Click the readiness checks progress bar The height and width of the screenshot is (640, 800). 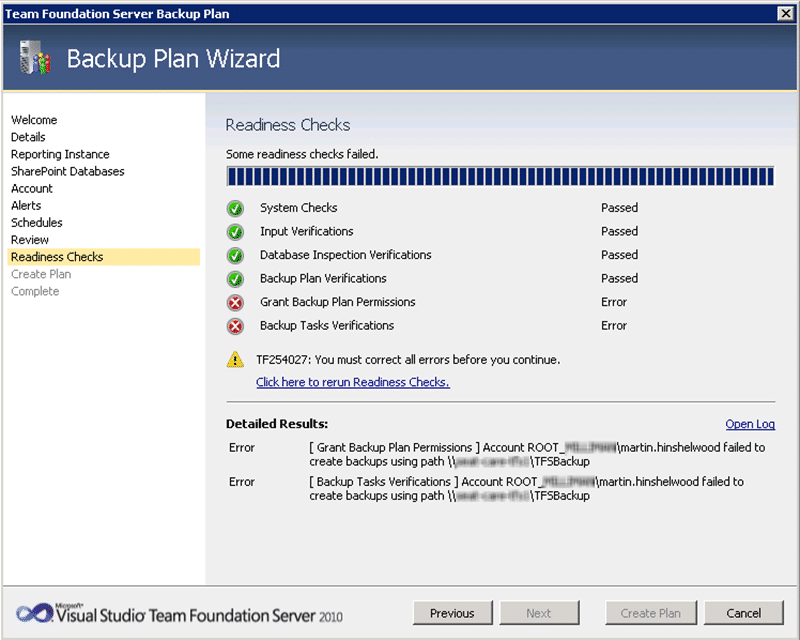point(500,177)
